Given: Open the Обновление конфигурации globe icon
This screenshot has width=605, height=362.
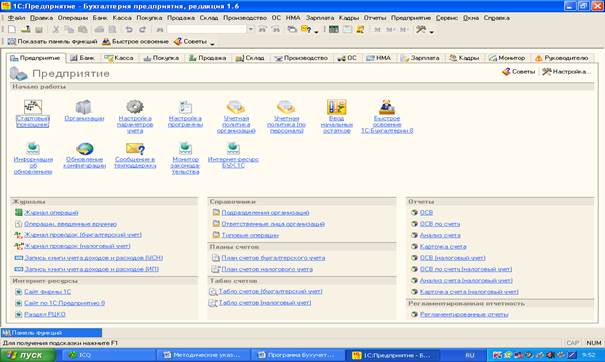Looking at the screenshot, I should pyautogui.click(x=84, y=149).
